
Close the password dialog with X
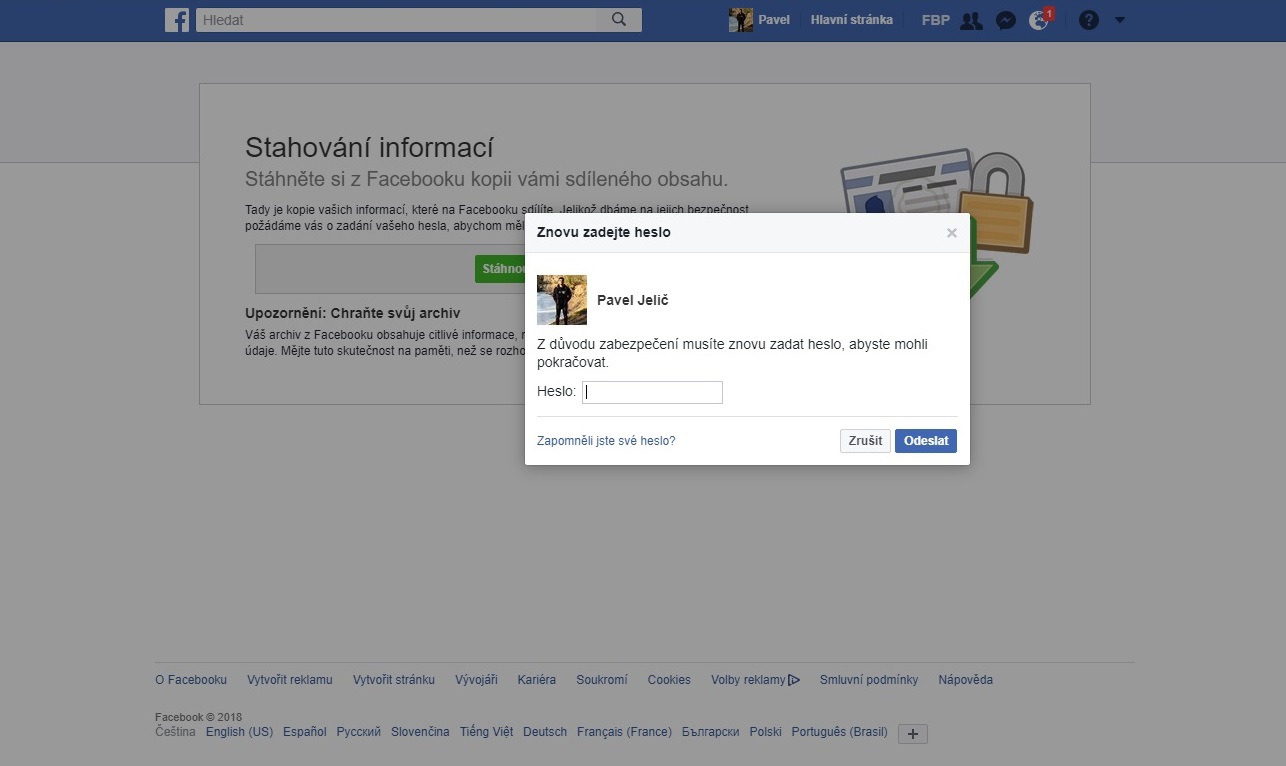point(951,233)
